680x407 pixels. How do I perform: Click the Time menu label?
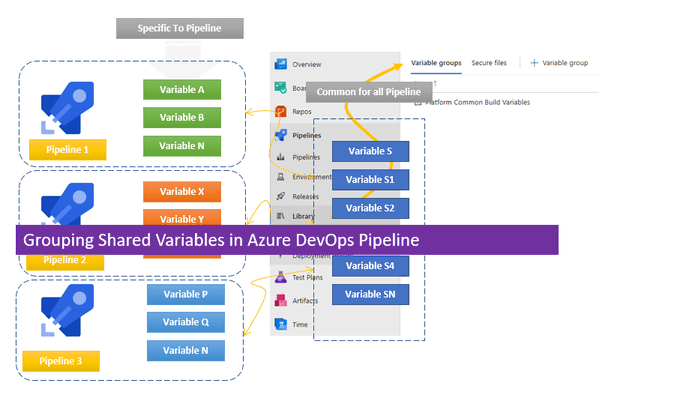tap(300, 324)
